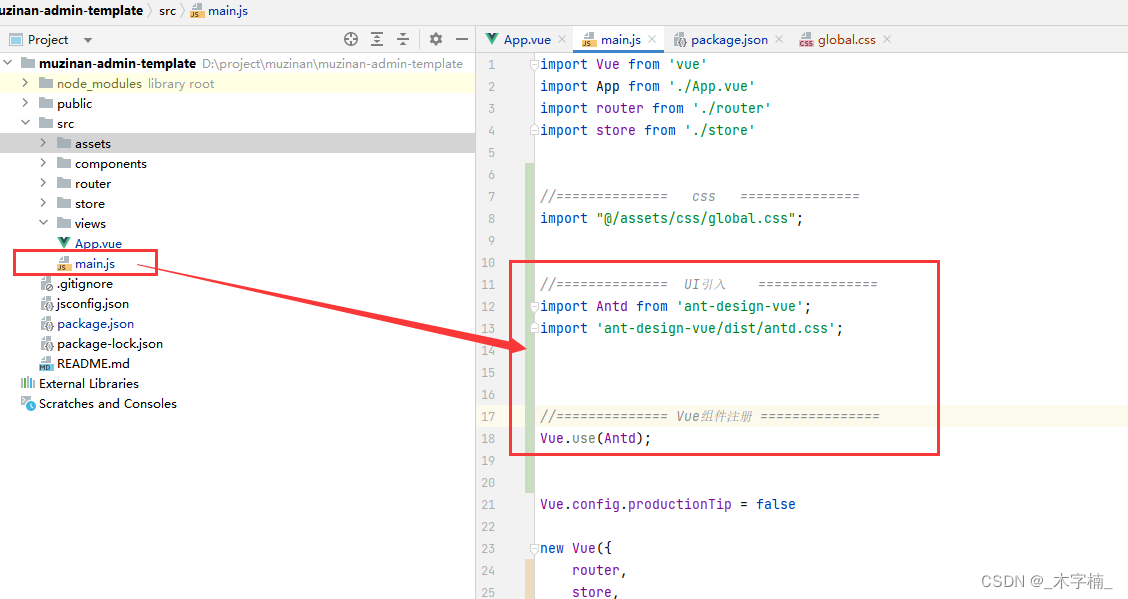Click line number 18 in the gutter
Viewport: 1128px width, 599px height.
pyautogui.click(x=488, y=439)
